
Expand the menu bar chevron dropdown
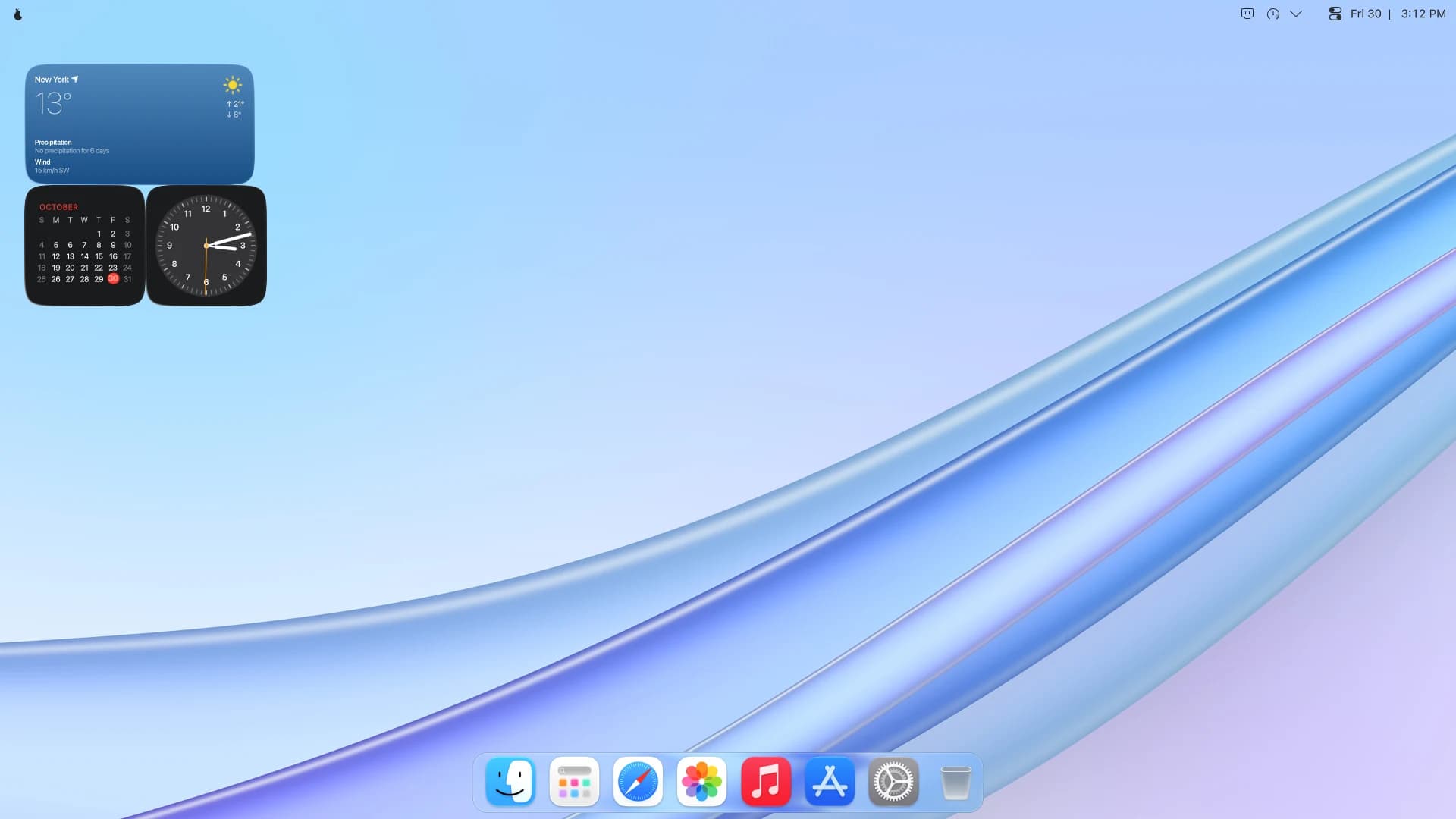pos(1296,14)
